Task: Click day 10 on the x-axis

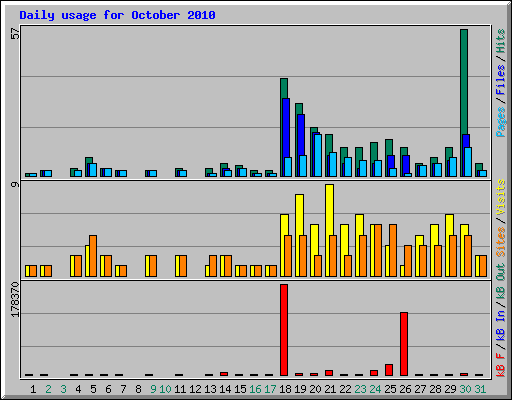Action: point(165,389)
